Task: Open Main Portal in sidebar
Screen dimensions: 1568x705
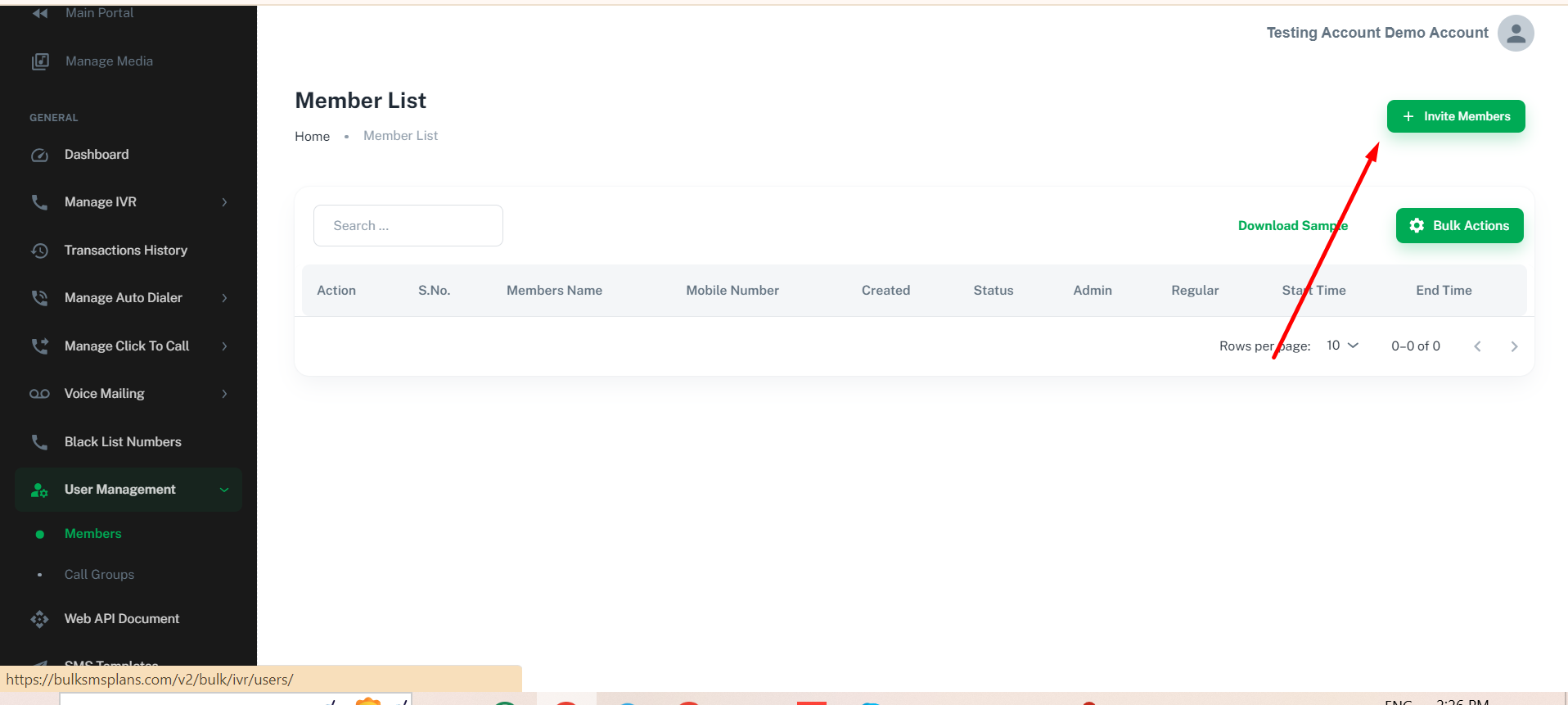Action: pyautogui.click(x=99, y=13)
